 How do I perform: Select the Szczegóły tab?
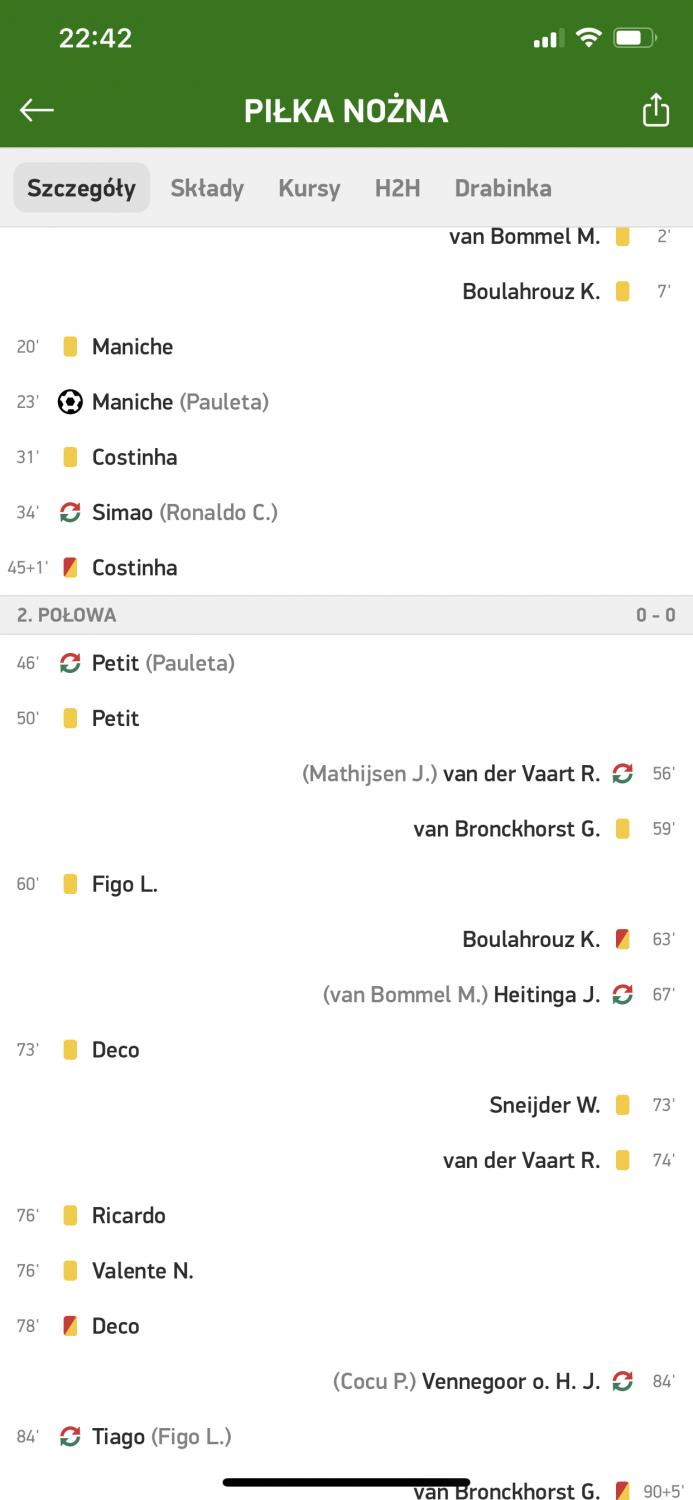pyautogui.click(x=82, y=188)
